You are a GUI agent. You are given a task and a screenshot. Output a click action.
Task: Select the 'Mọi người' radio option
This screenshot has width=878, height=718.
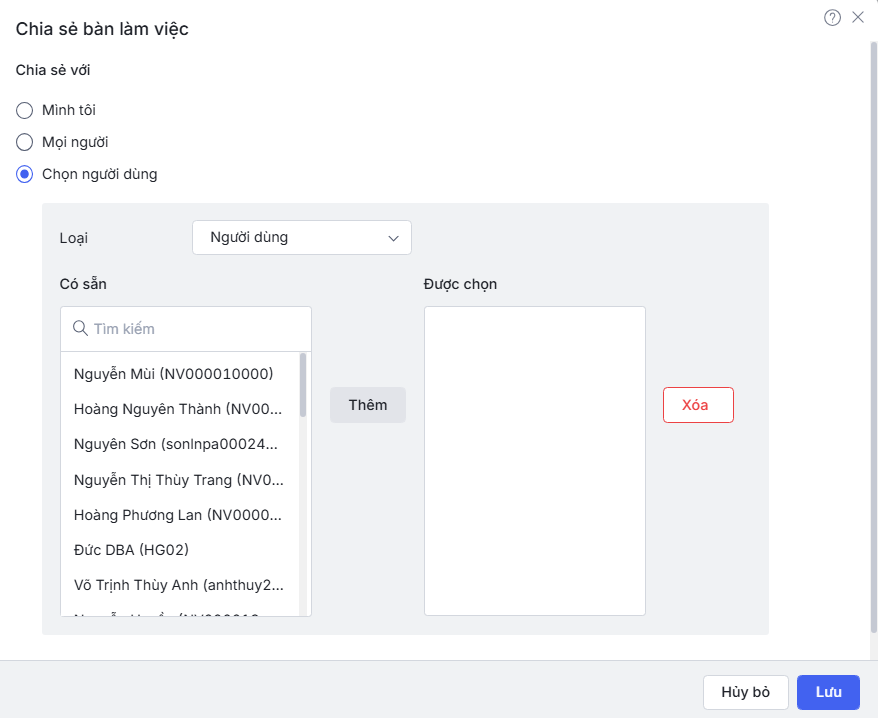[x=25, y=142]
